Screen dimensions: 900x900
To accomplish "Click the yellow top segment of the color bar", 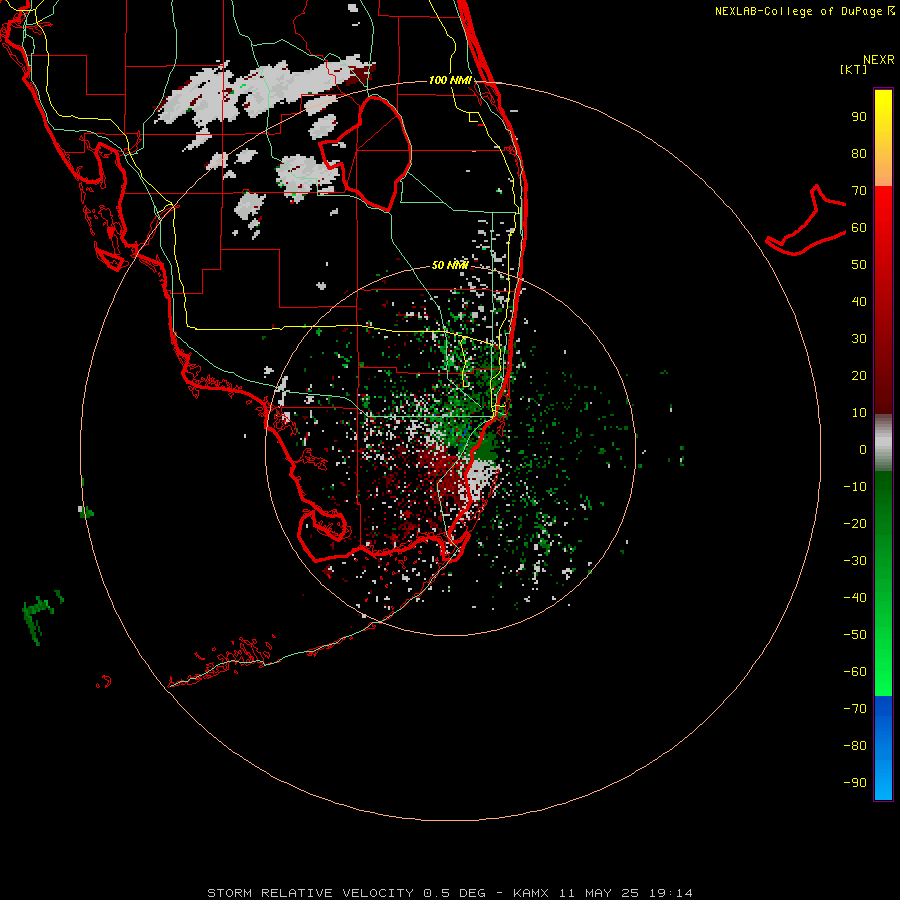I will 883,138.
